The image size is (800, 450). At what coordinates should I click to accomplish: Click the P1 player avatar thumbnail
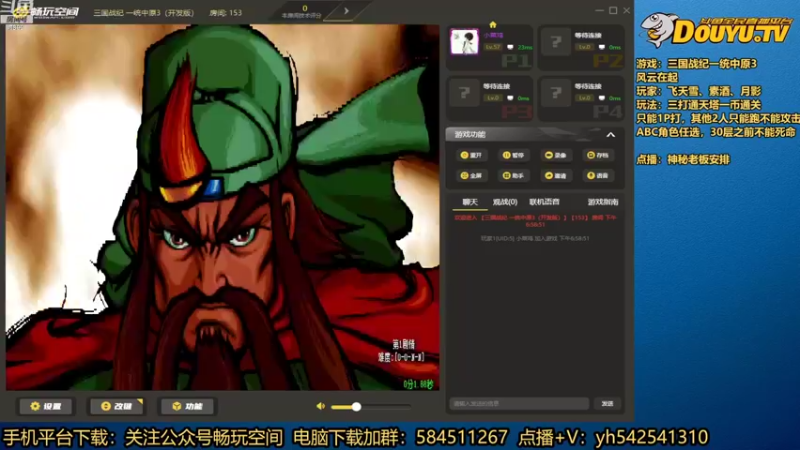pyautogui.click(x=464, y=42)
